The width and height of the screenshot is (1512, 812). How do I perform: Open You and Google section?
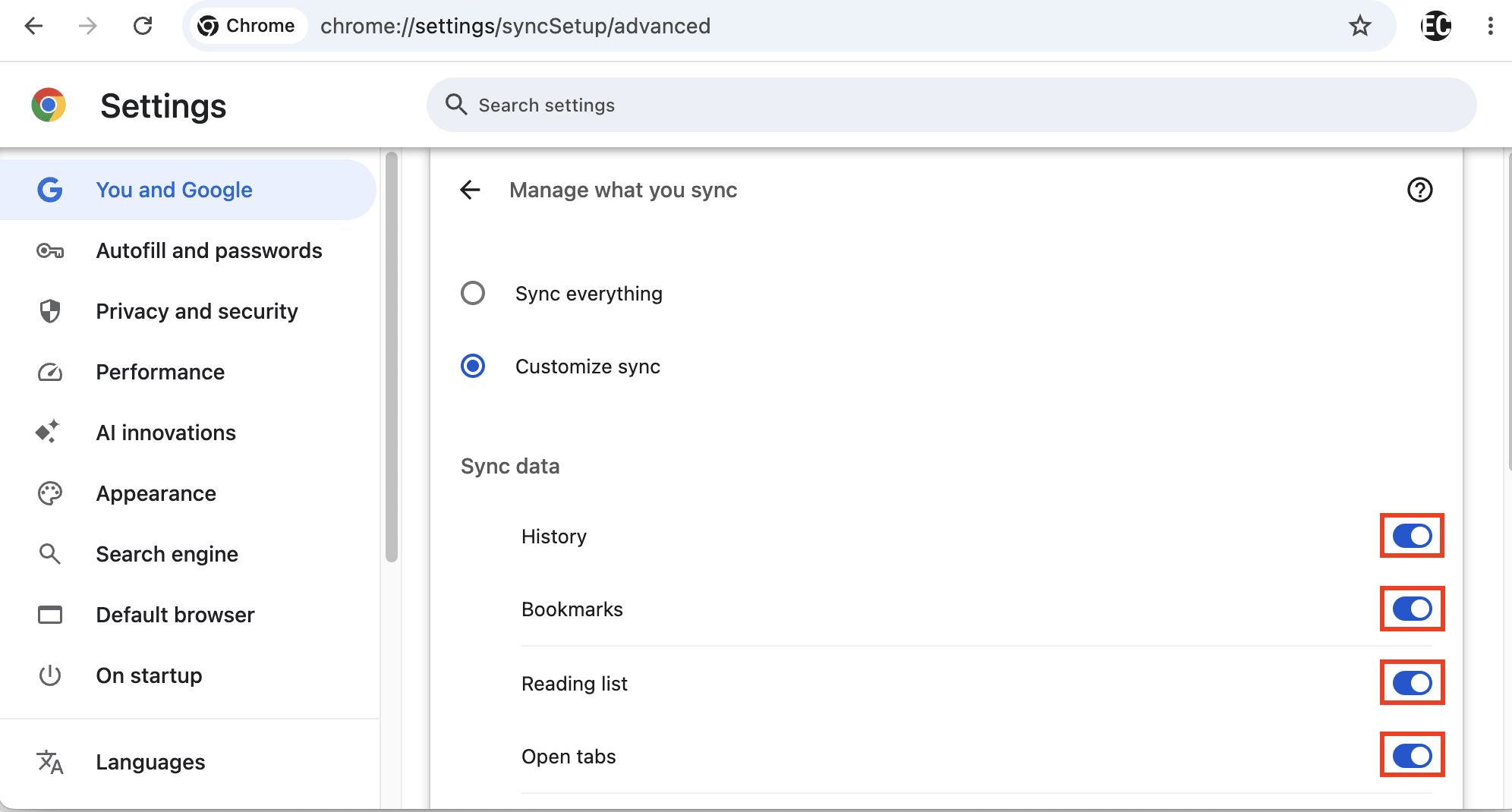click(x=188, y=190)
